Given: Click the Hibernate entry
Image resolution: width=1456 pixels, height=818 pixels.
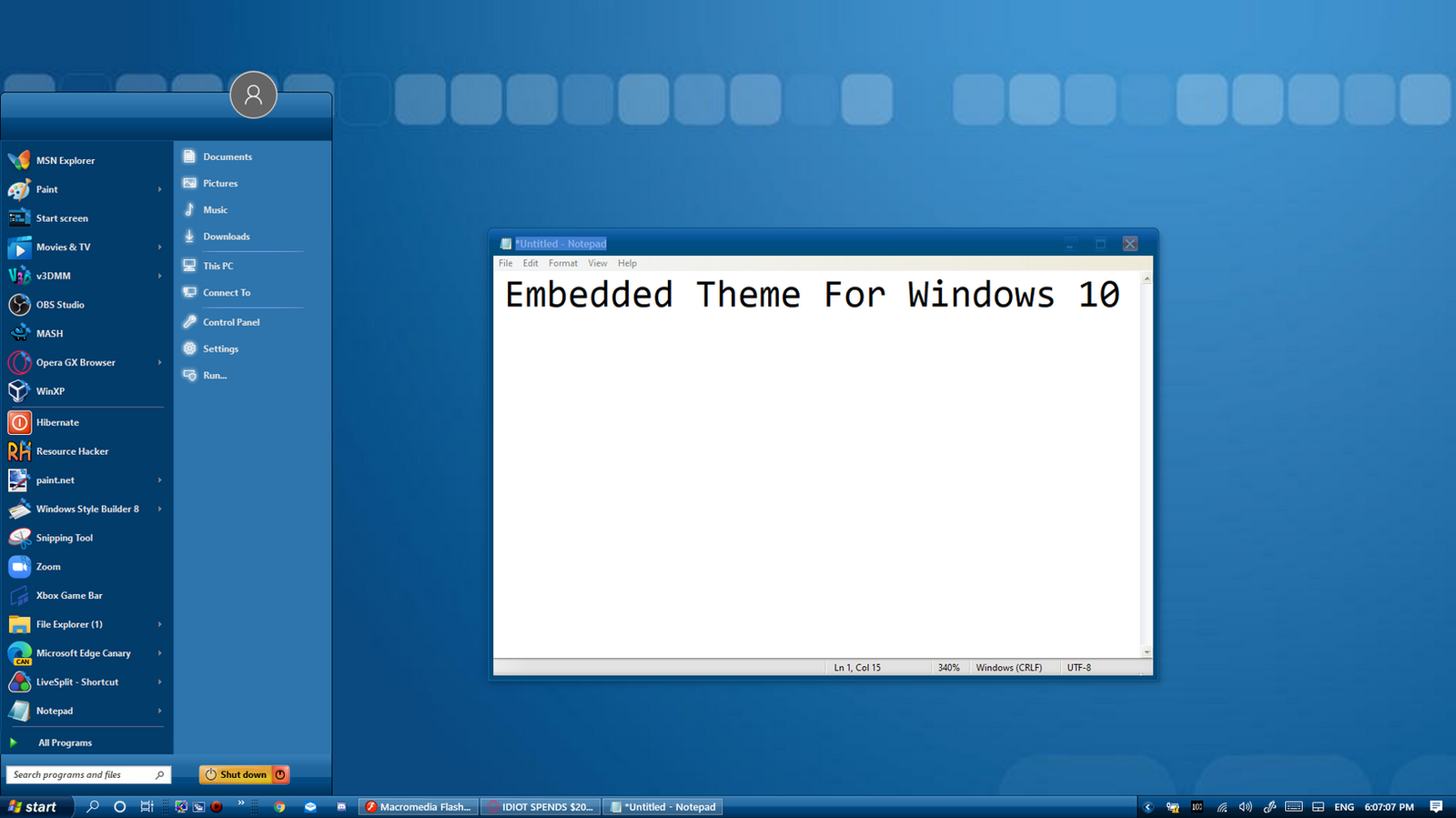Looking at the screenshot, I should coord(86,422).
